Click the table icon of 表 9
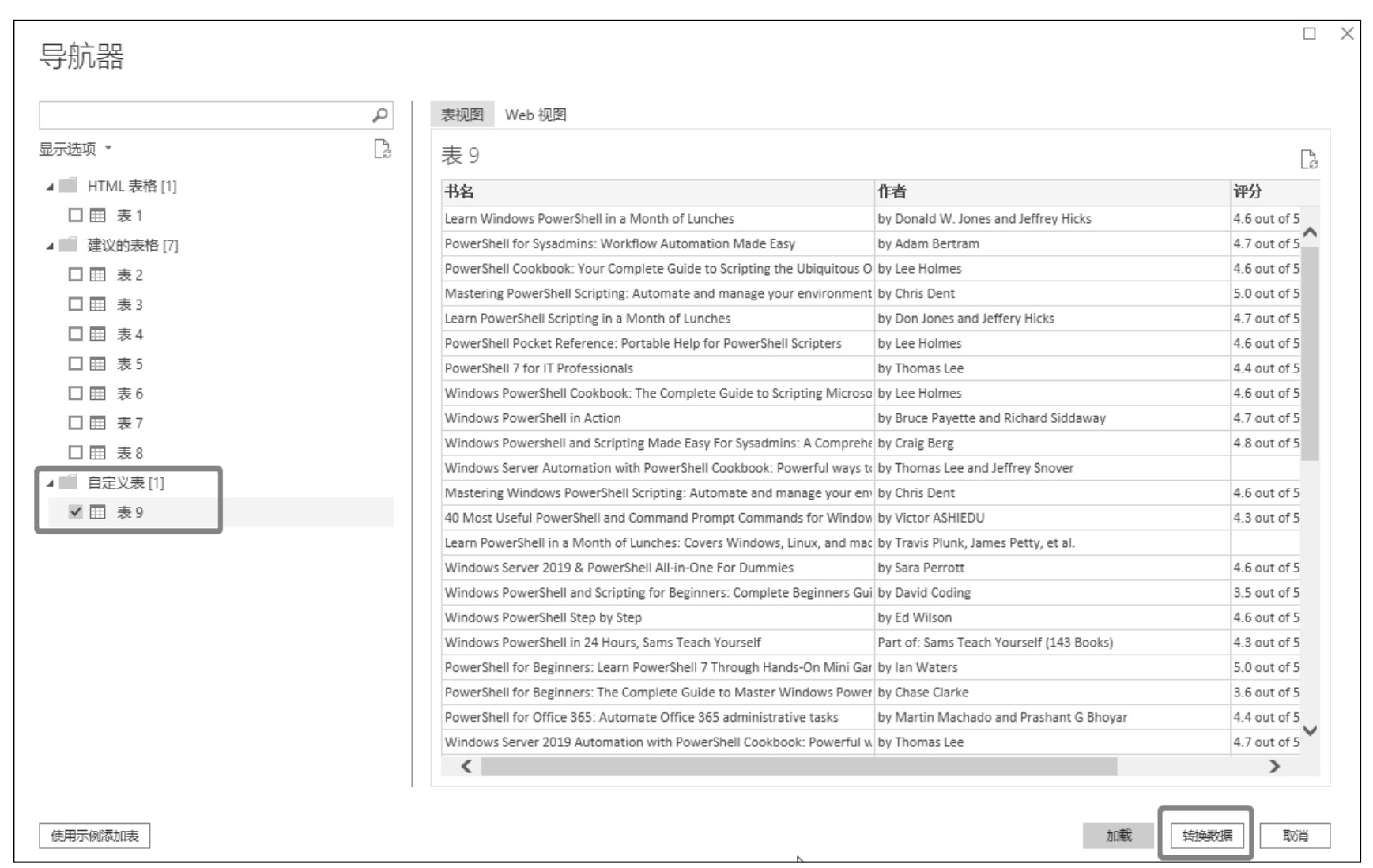This screenshot has width=1373, height=868. click(97, 512)
